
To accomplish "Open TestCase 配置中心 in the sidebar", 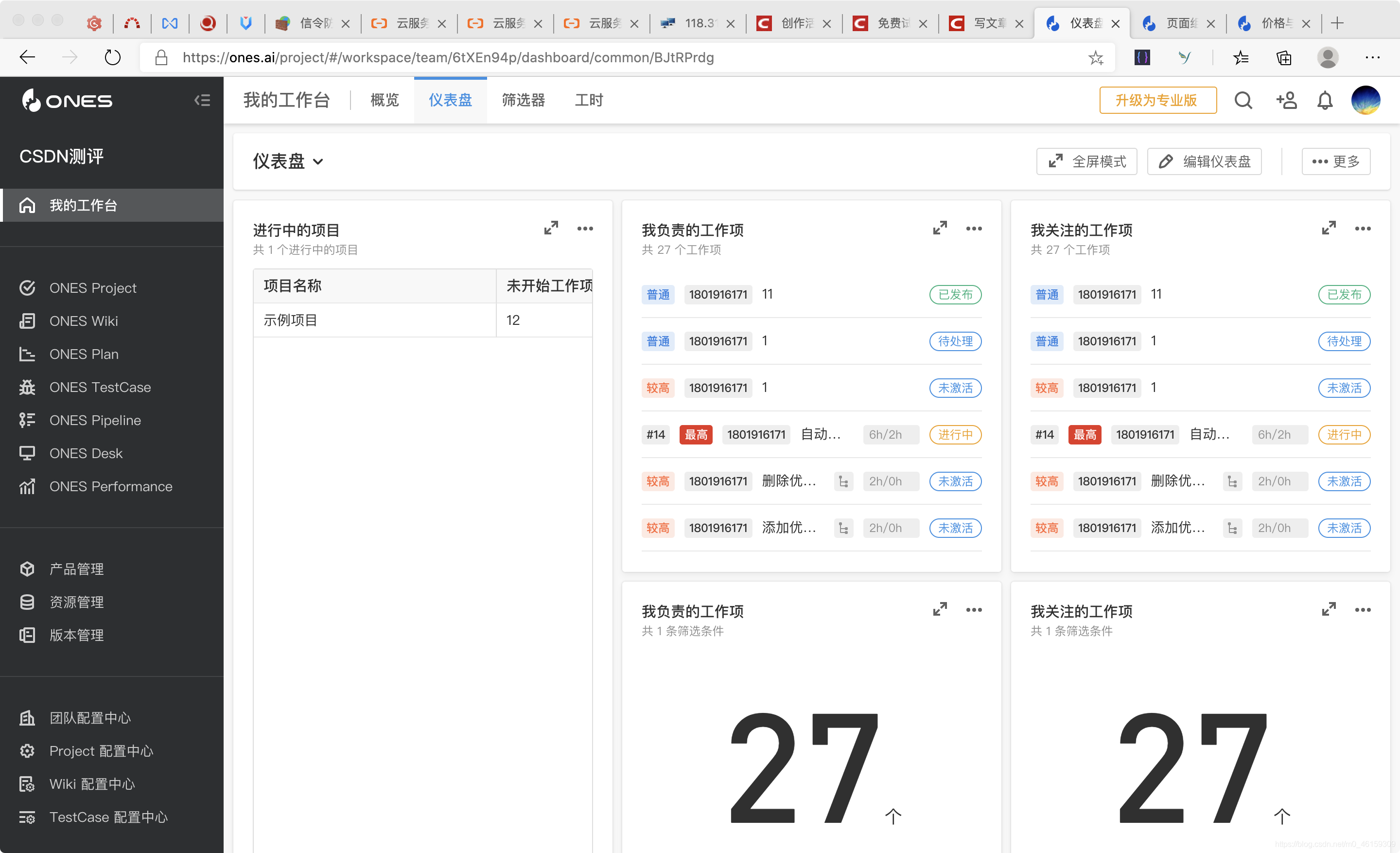I will [x=108, y=817].
